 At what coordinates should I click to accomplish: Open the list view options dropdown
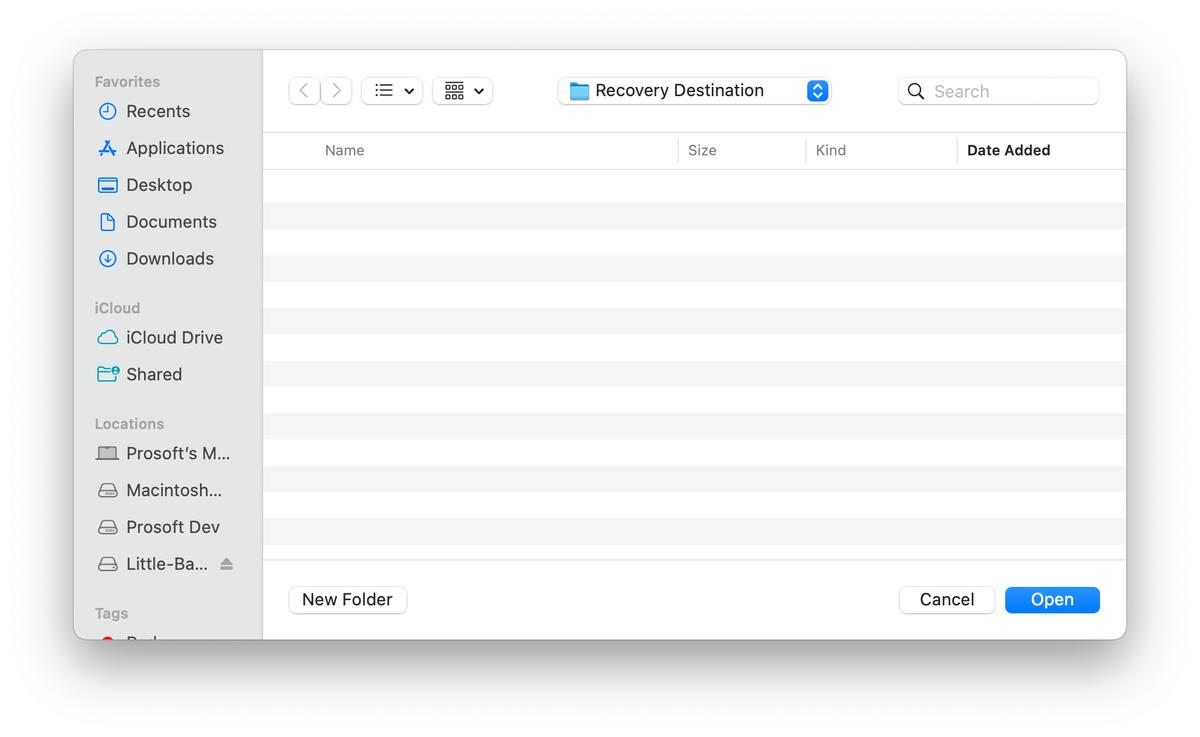pyautogui.click(x=392, y=90)
